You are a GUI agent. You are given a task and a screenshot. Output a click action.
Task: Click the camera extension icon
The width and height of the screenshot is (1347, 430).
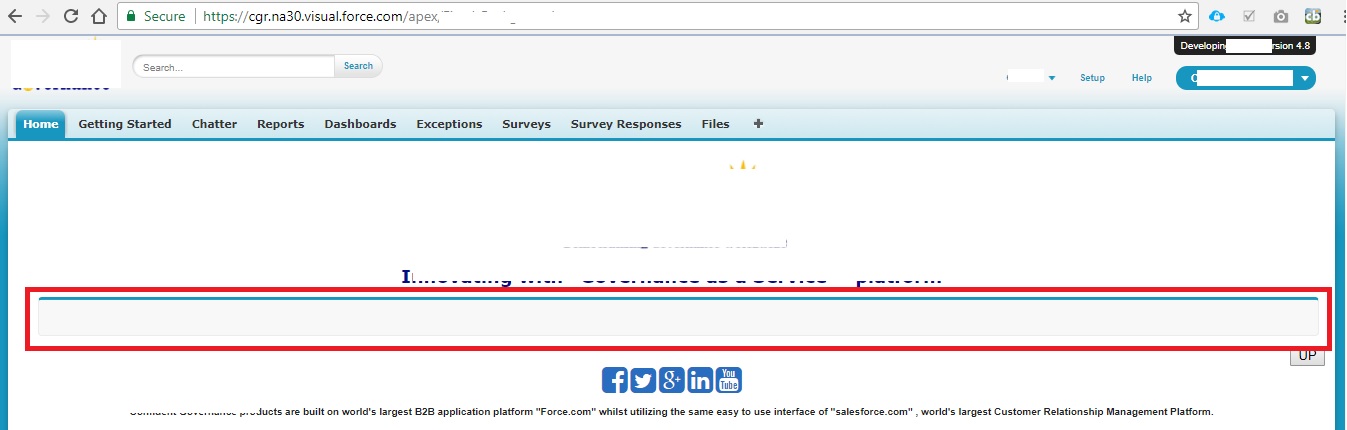(1281, 16)
